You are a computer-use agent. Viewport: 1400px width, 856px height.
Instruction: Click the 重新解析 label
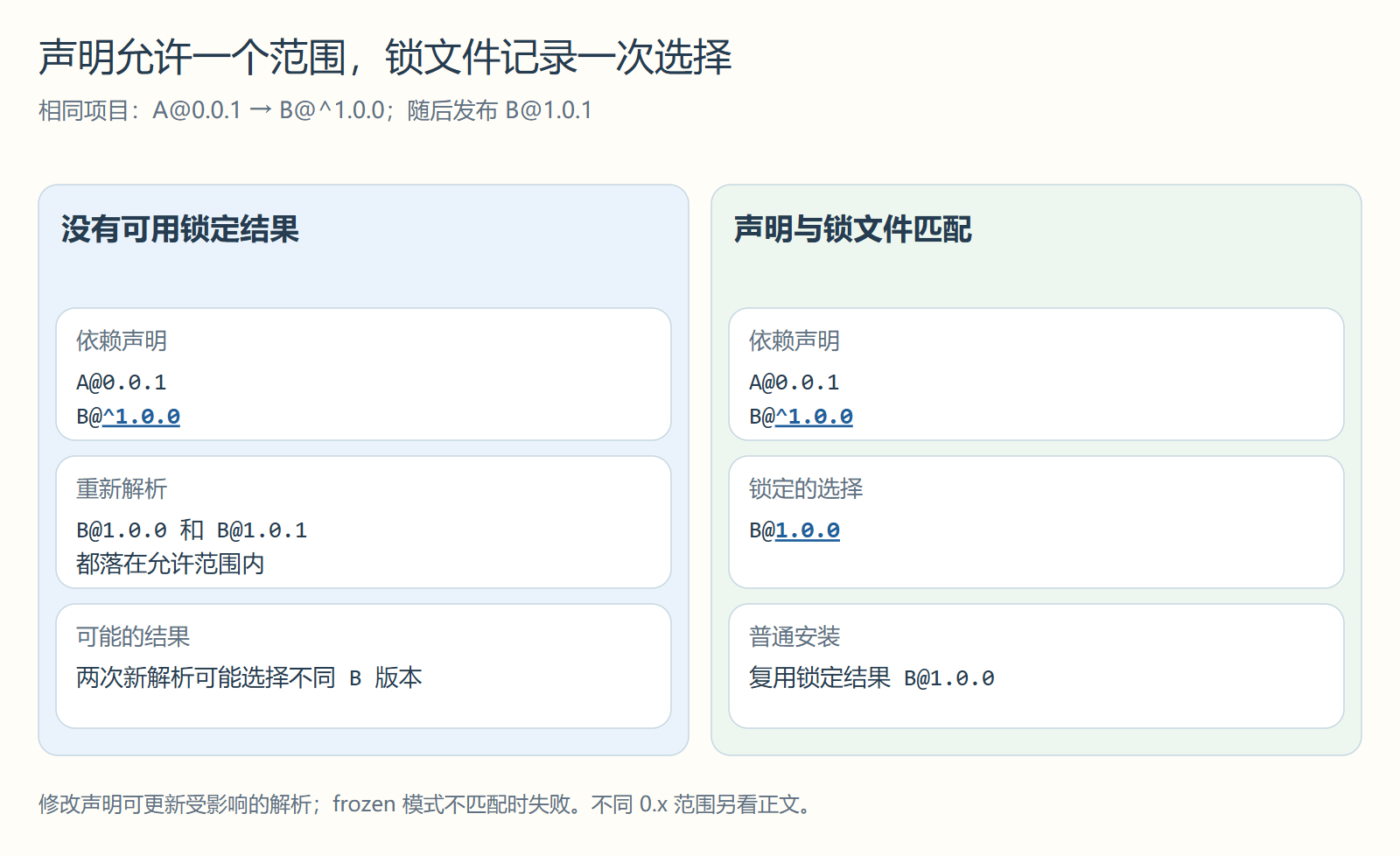tap(122, 488)
